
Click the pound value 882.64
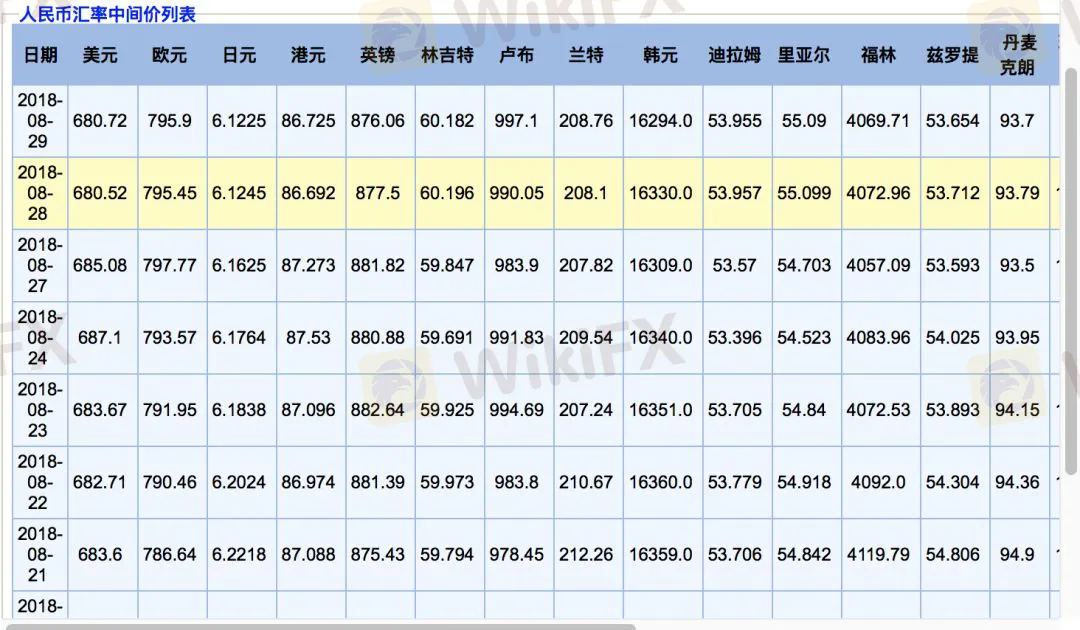pyautogui.click(x=377, y=410)
